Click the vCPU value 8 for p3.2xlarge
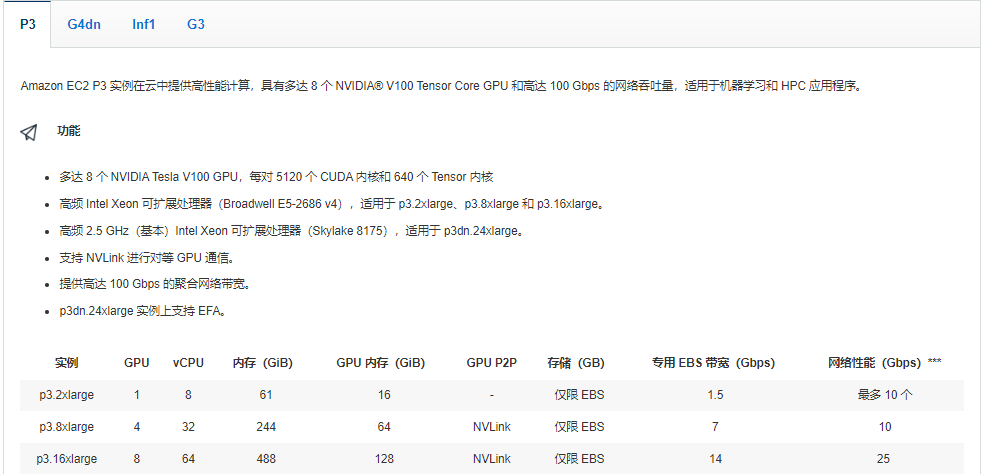 [189, 395]
